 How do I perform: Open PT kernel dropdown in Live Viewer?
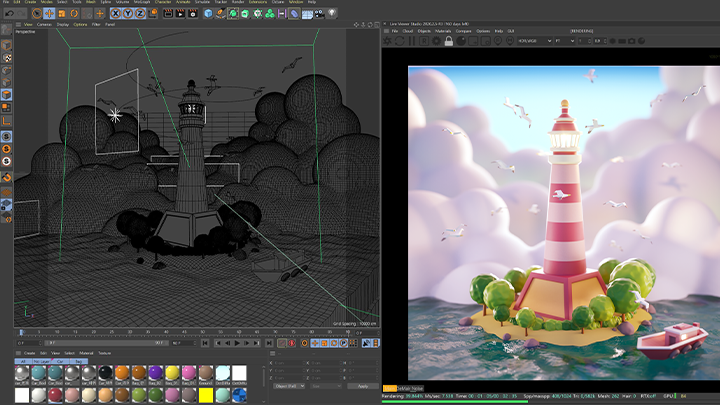click(x=564, y=41)
